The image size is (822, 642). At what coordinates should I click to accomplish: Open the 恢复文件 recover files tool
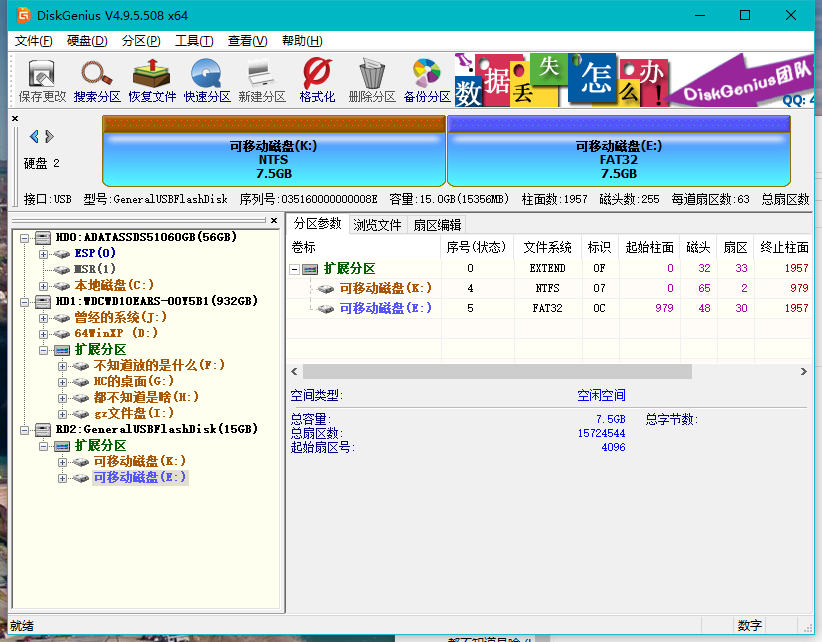[152, 80]
